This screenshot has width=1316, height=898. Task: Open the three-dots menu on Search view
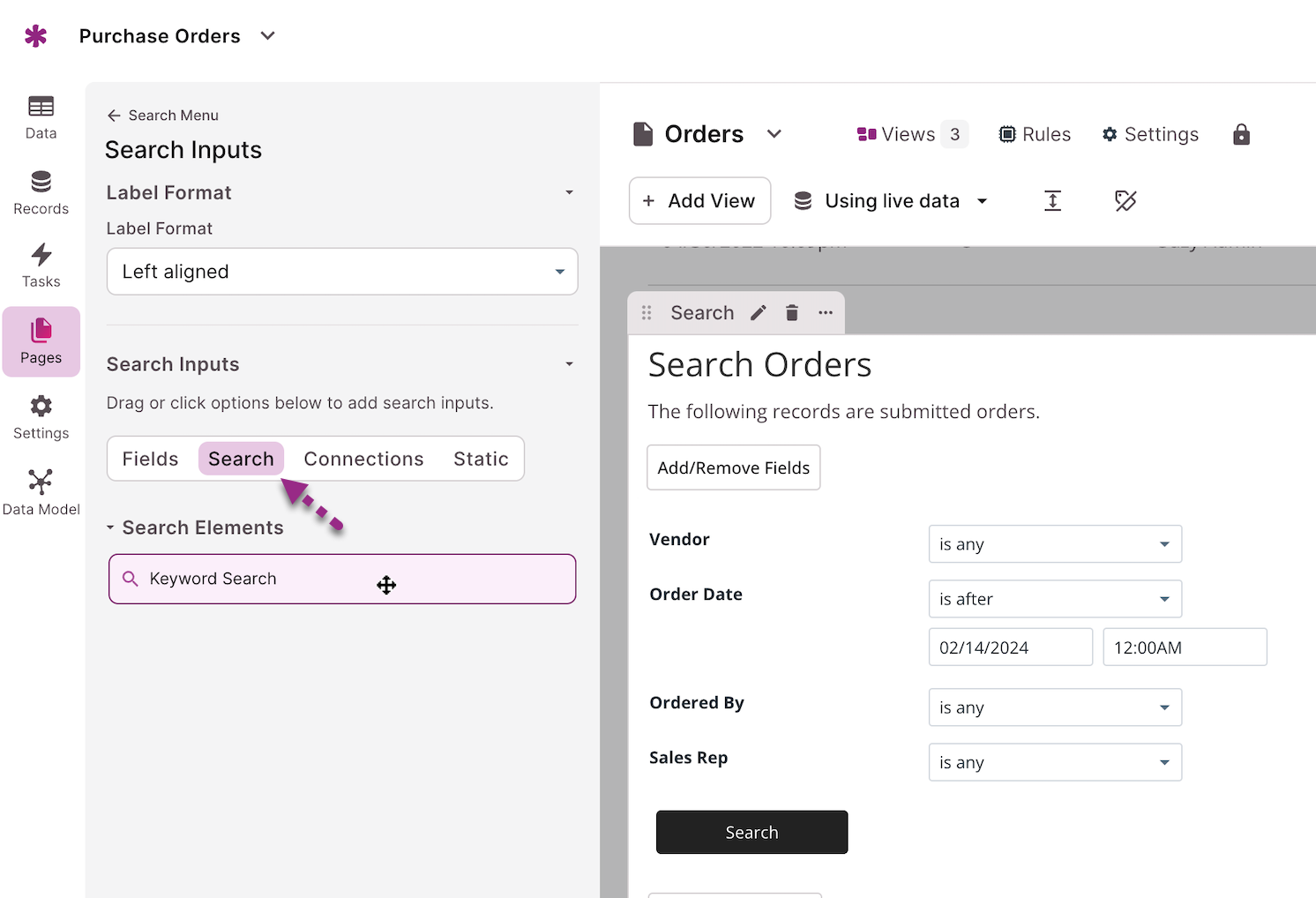point(826,313)
